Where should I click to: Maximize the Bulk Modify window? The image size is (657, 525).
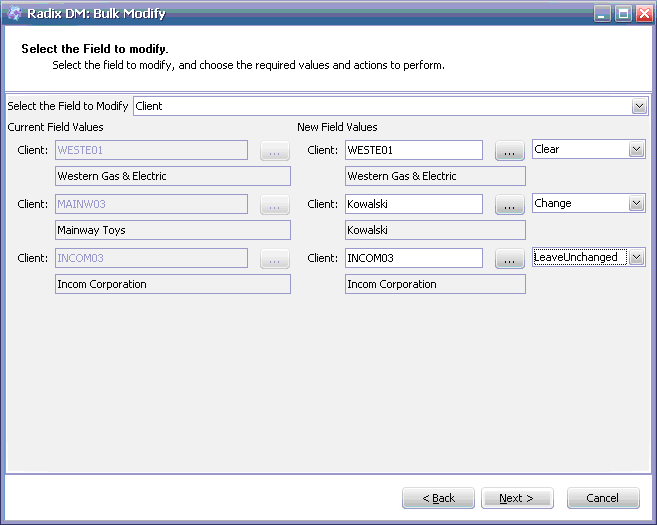pyautogui.click(x=623, y=14)
